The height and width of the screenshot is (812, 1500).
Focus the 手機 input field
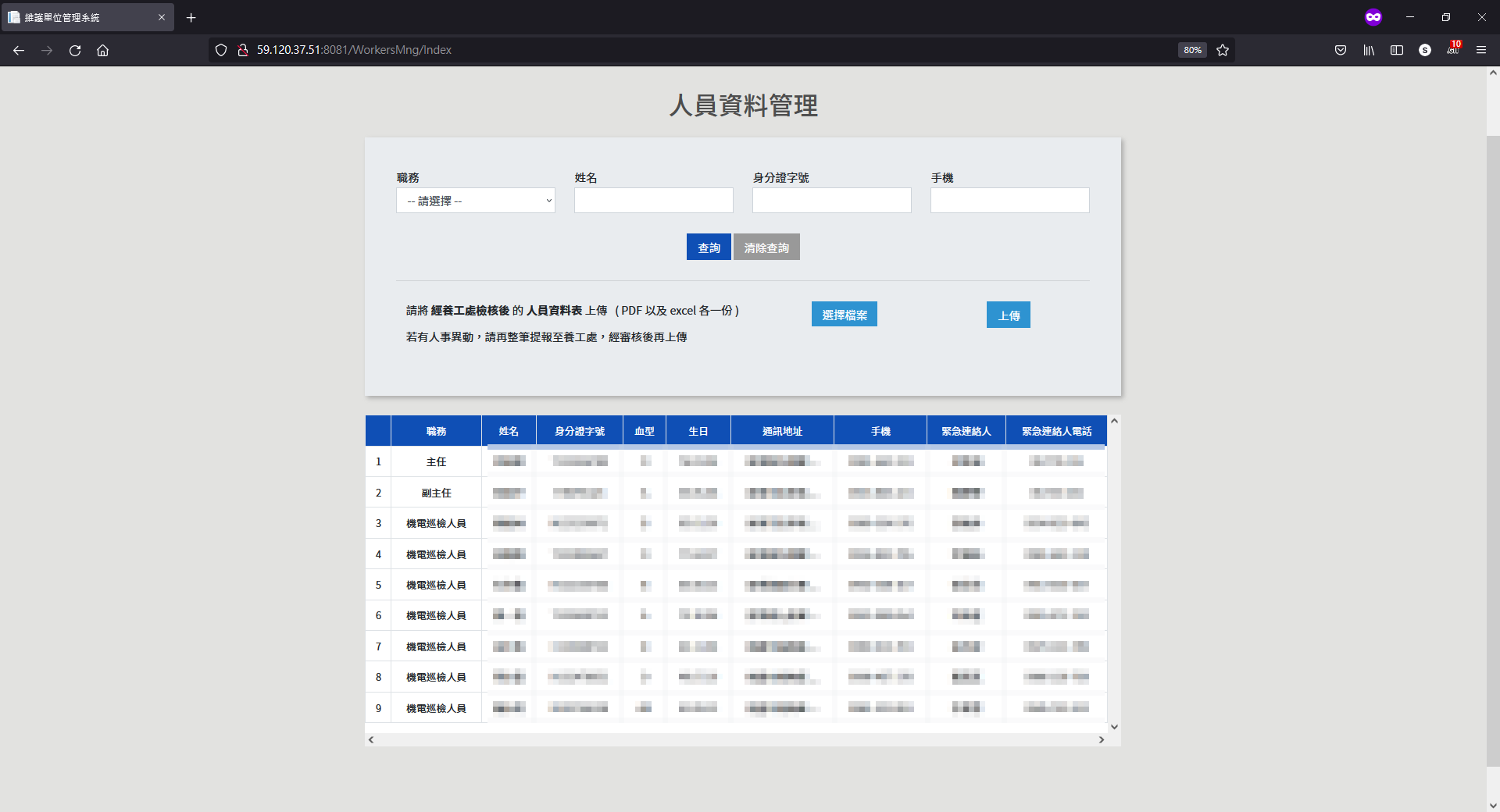tap(1010, 201)
